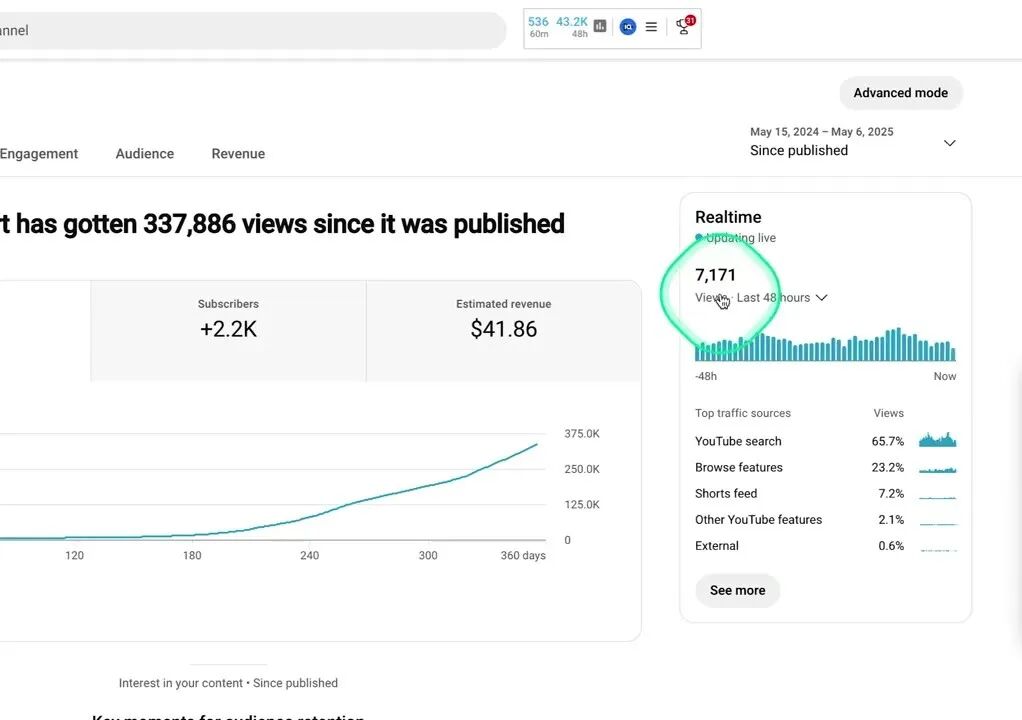This screenshot has height=720, width=1022.
Task: Open the vidIQ hamburger menu
Action: coord(651,26)
